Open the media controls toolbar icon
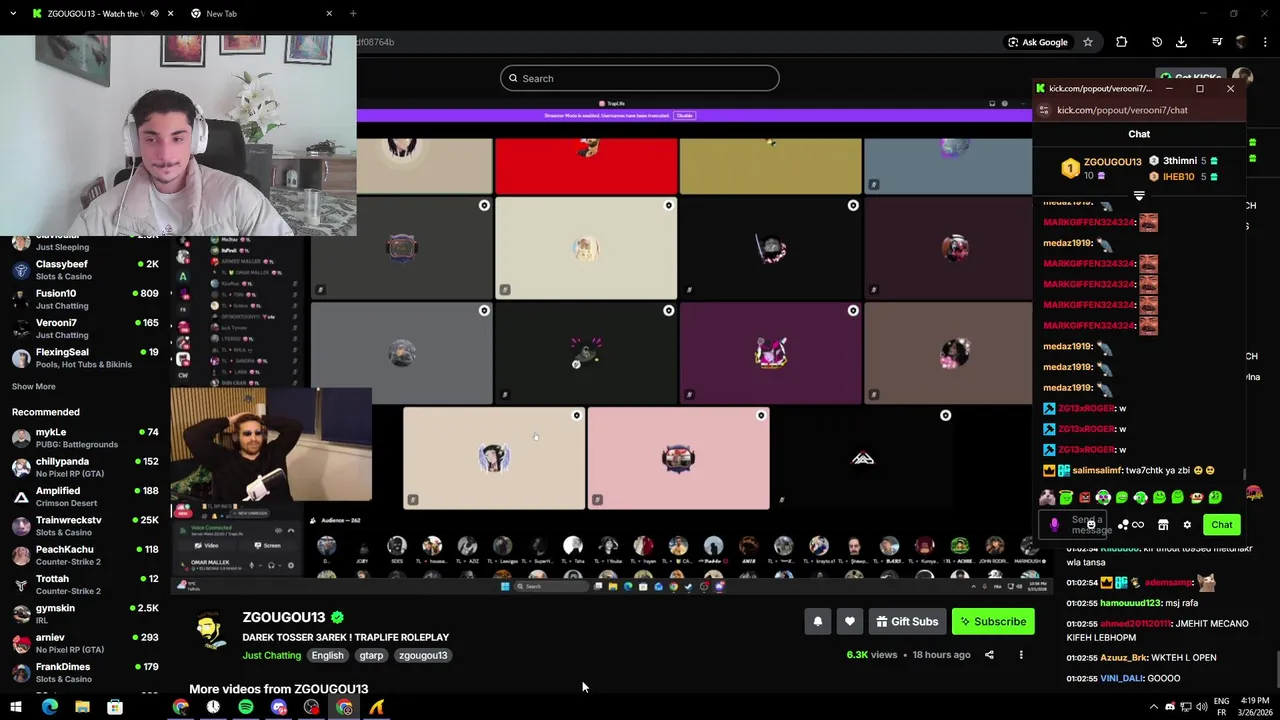1280x720 pixels. (1217, 42)
